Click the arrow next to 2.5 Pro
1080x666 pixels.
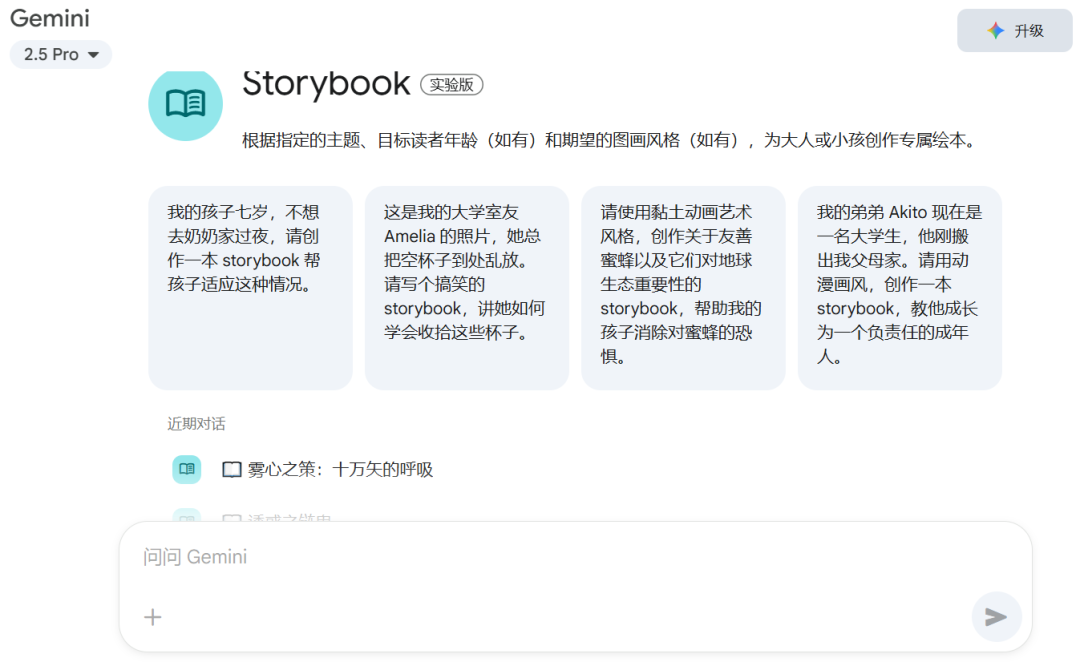(94, 55)
